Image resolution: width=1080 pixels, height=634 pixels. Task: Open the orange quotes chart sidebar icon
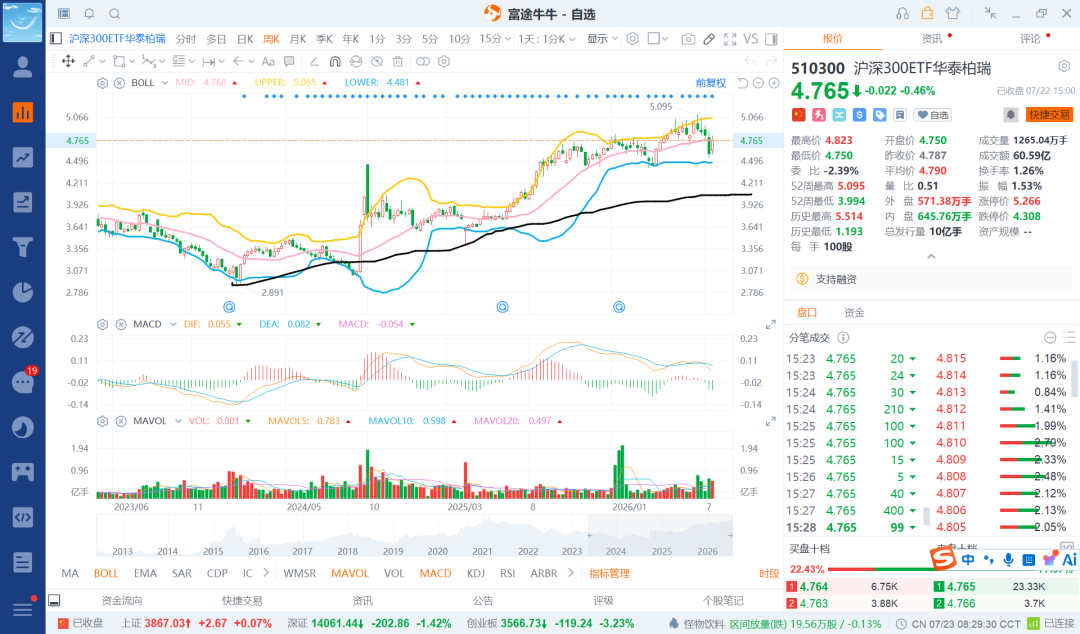click(x=23, y=112)
